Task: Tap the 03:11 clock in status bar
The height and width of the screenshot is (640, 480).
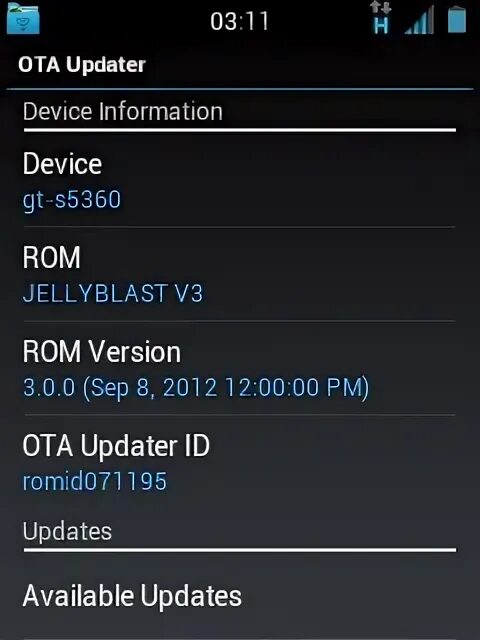Action: (240, 21)
